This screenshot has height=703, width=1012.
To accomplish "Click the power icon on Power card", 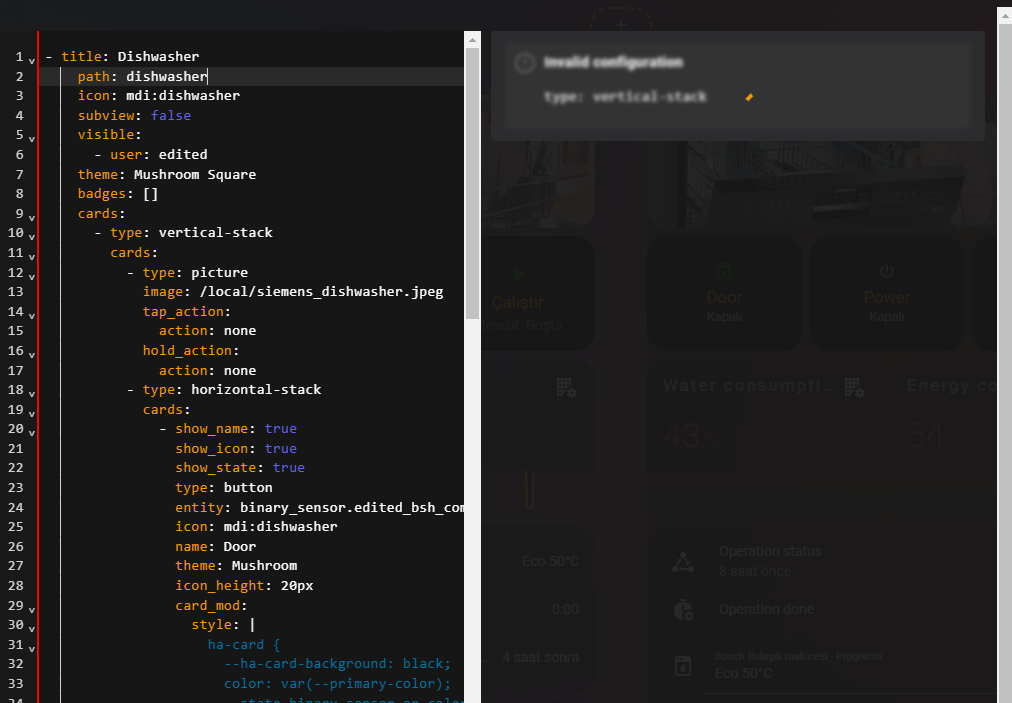I will click(887, 270).
